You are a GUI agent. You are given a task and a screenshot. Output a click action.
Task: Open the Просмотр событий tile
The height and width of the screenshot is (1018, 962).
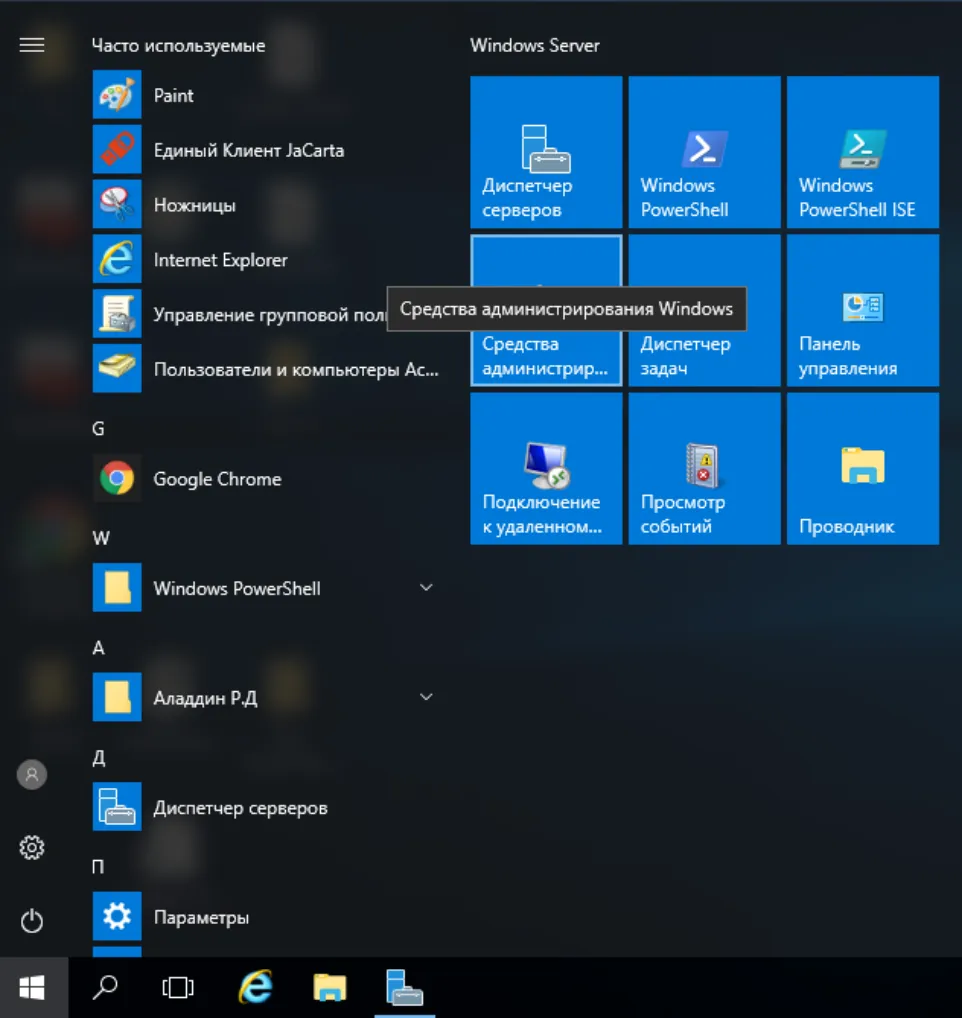pyautogui.click(x=704, y=469)
